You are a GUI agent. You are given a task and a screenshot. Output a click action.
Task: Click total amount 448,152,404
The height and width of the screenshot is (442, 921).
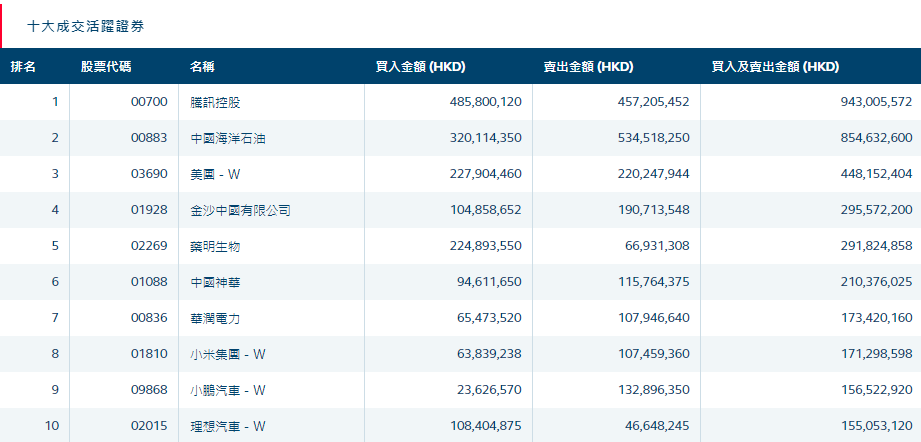click(x=877, y=174)
